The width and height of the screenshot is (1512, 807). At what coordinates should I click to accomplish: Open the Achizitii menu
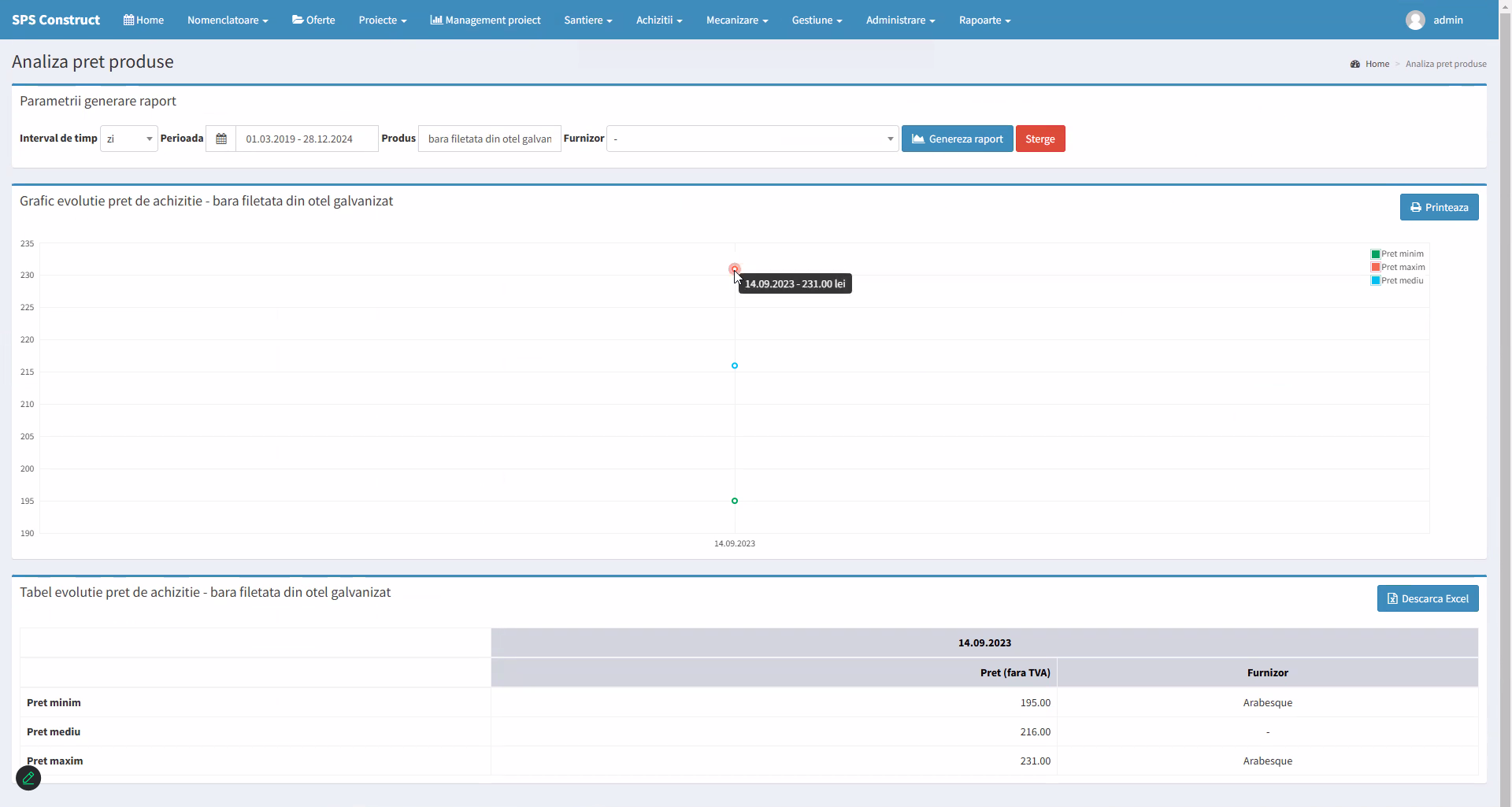pyautogui.click(x=658, y=20)
